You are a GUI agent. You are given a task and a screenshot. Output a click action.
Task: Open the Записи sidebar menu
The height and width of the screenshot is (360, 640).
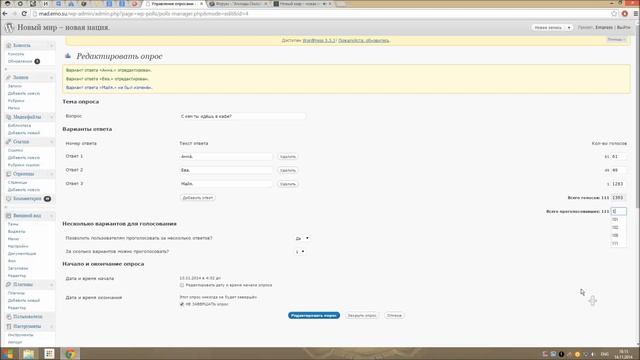tap(20, 78)
